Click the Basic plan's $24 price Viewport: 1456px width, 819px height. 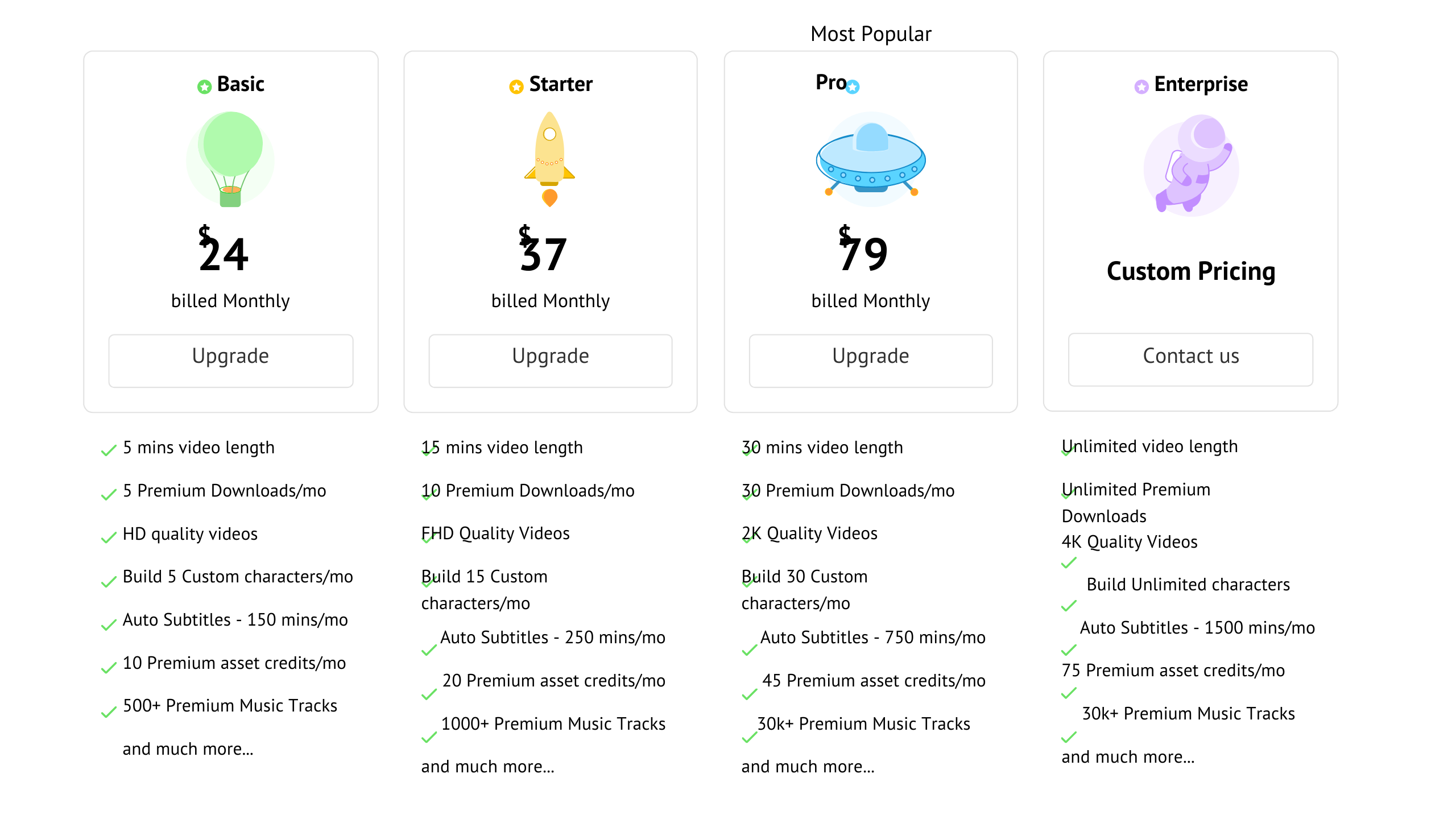[224, 251]
